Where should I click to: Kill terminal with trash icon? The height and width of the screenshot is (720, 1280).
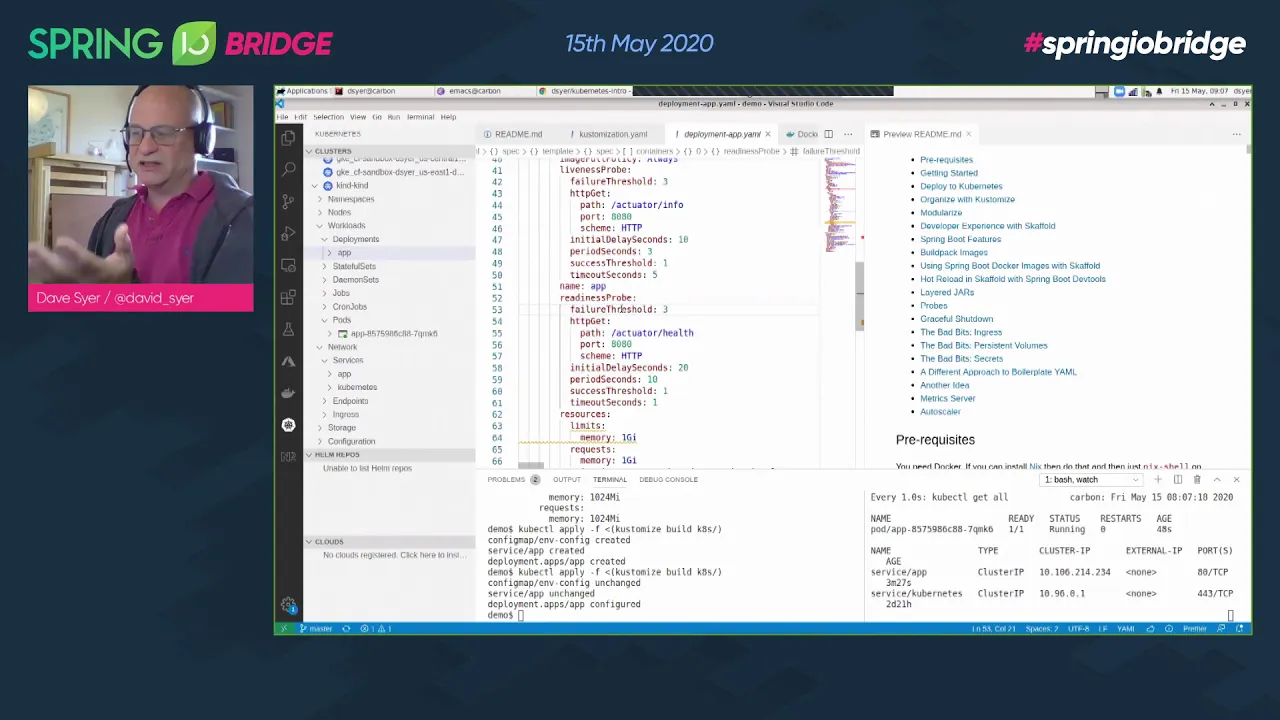[1197, 480]
